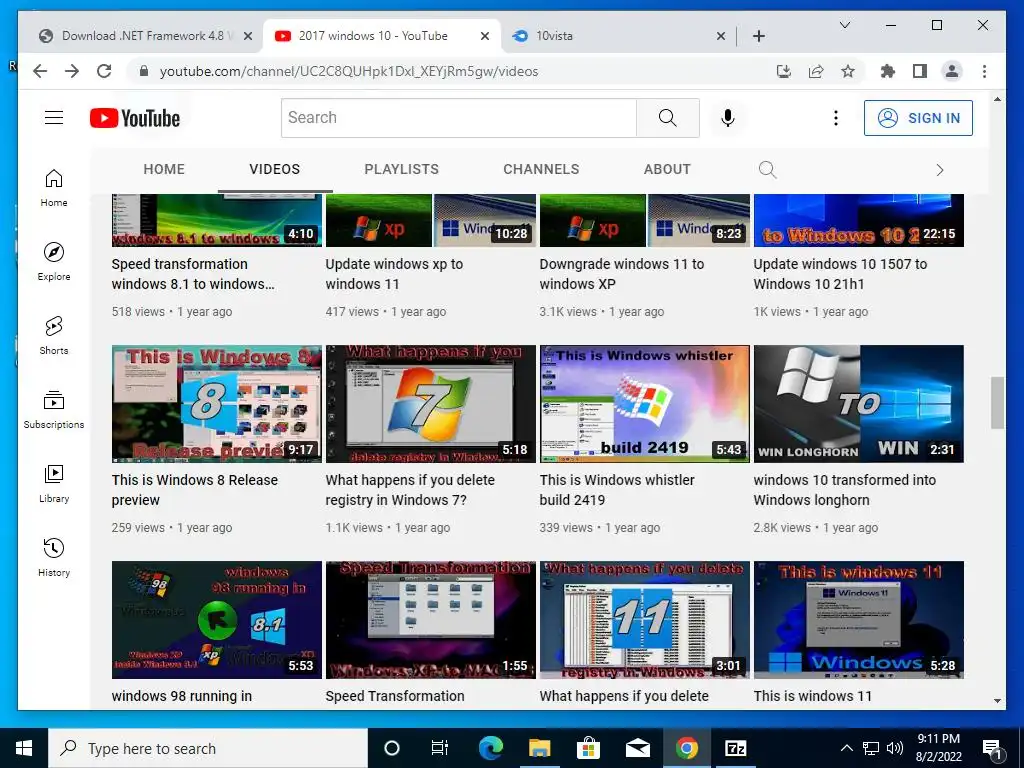Image resolution: width=1024 pixels, height=768 pixels.
Task: Click the browser address bar URL
Action: (349, 71)
